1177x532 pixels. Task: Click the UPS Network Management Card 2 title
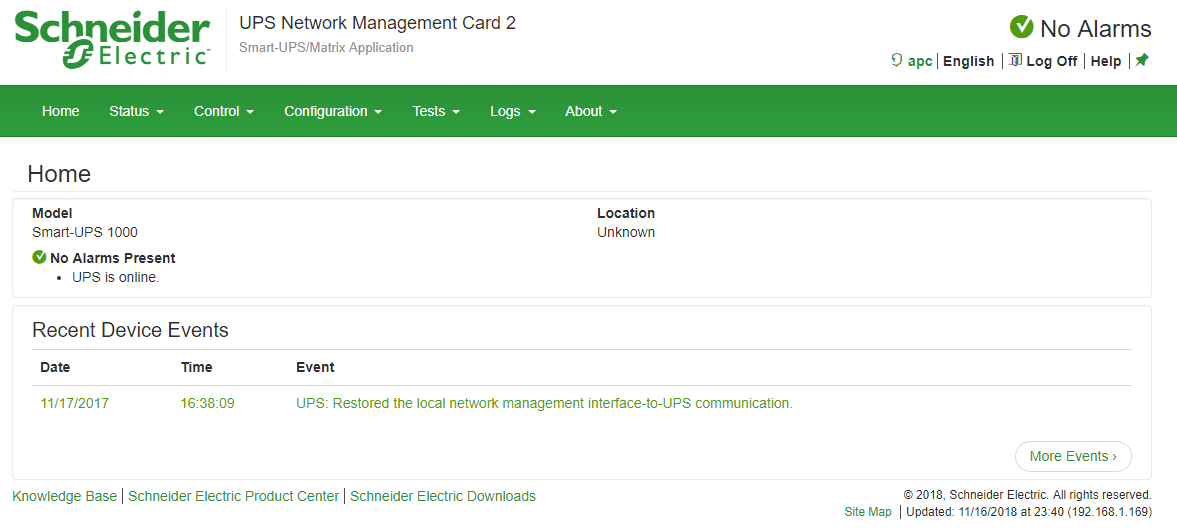[x=378, y=23]
